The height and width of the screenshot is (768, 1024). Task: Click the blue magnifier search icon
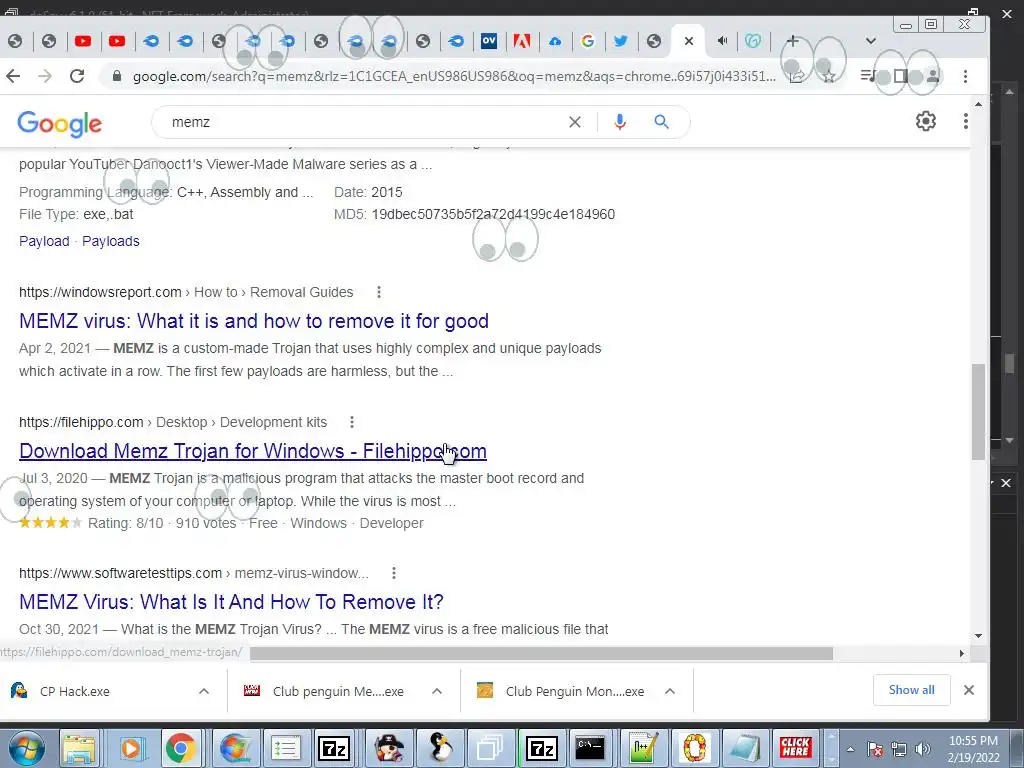point(662,122)
